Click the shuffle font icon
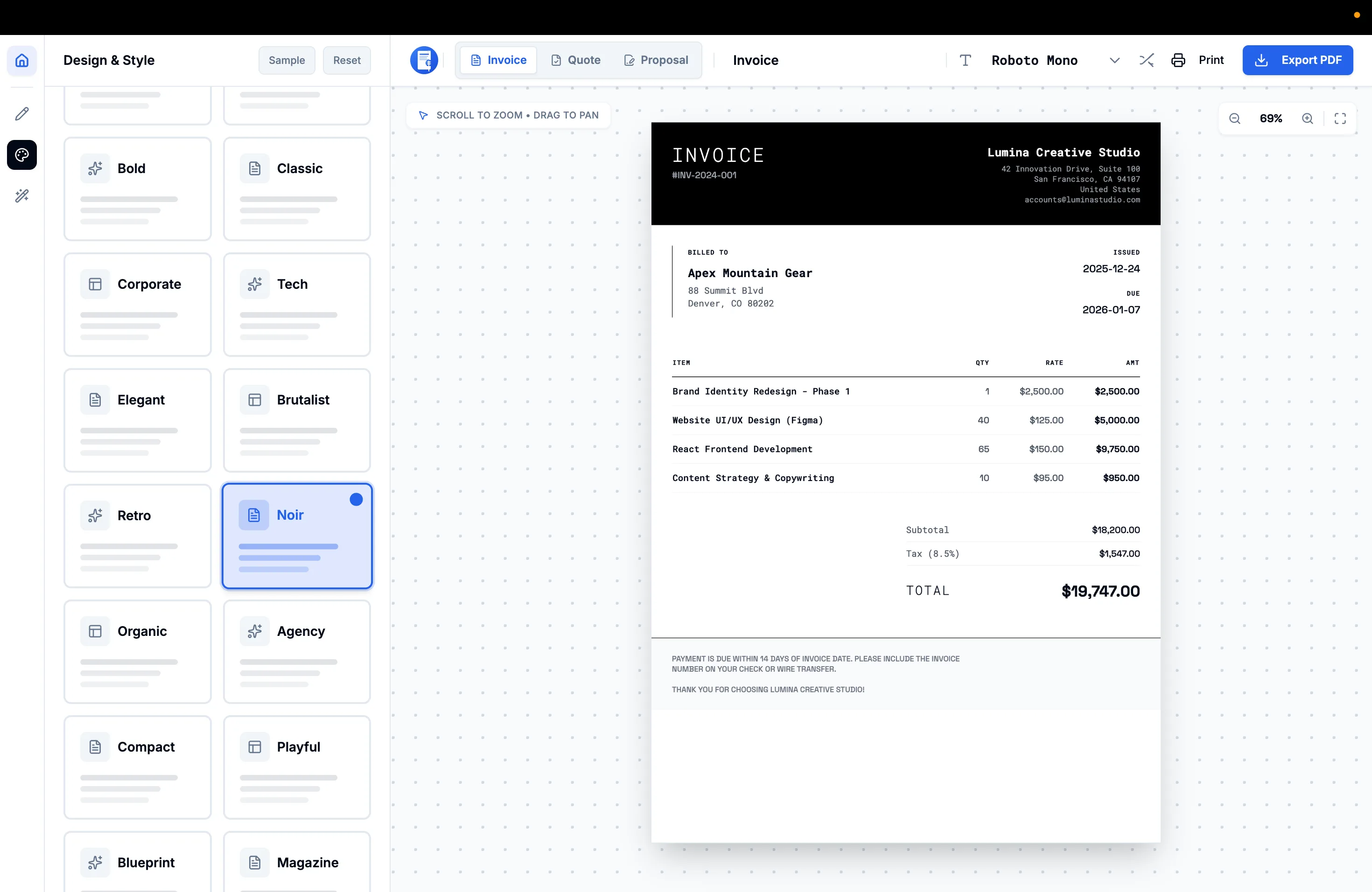The height and width of the screenshot is (892, 1372). coord(1147,60)
